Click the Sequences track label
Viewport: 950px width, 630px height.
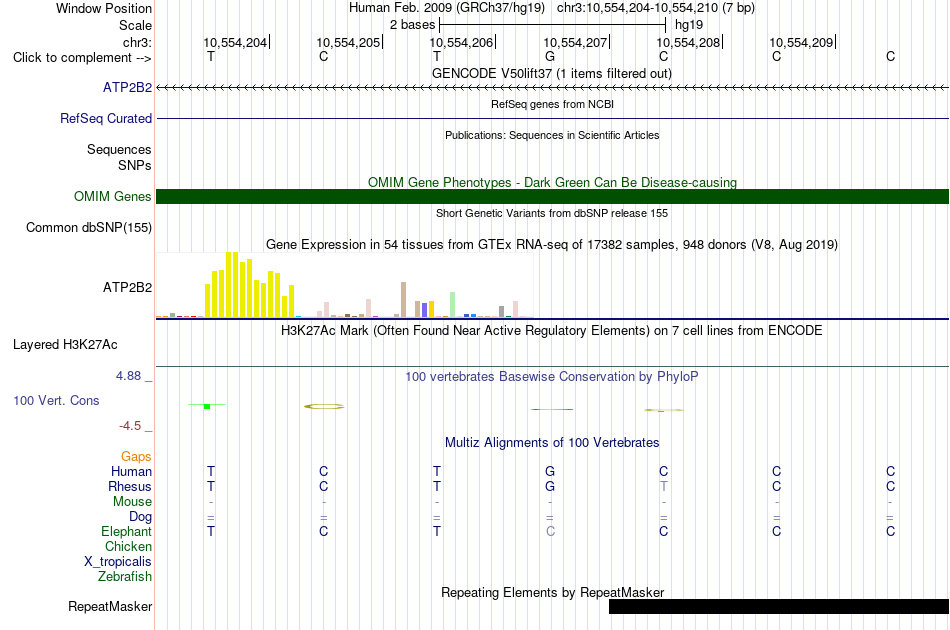119,150
